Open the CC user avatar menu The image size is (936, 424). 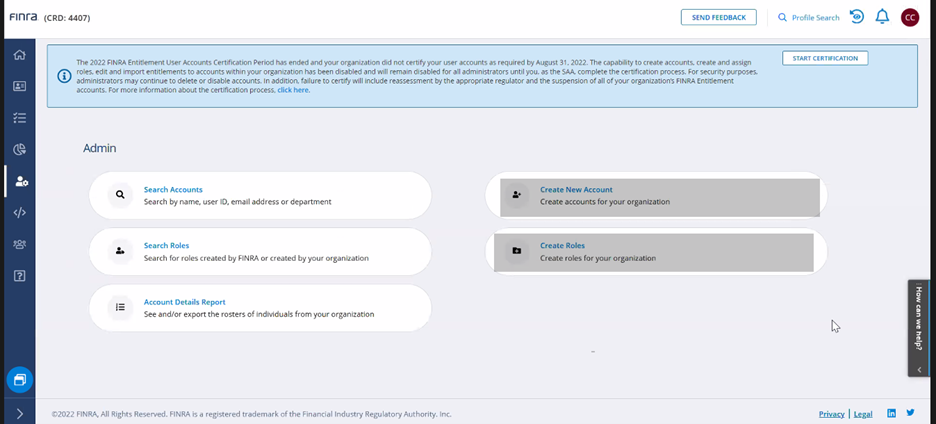[x=909, y=17]
